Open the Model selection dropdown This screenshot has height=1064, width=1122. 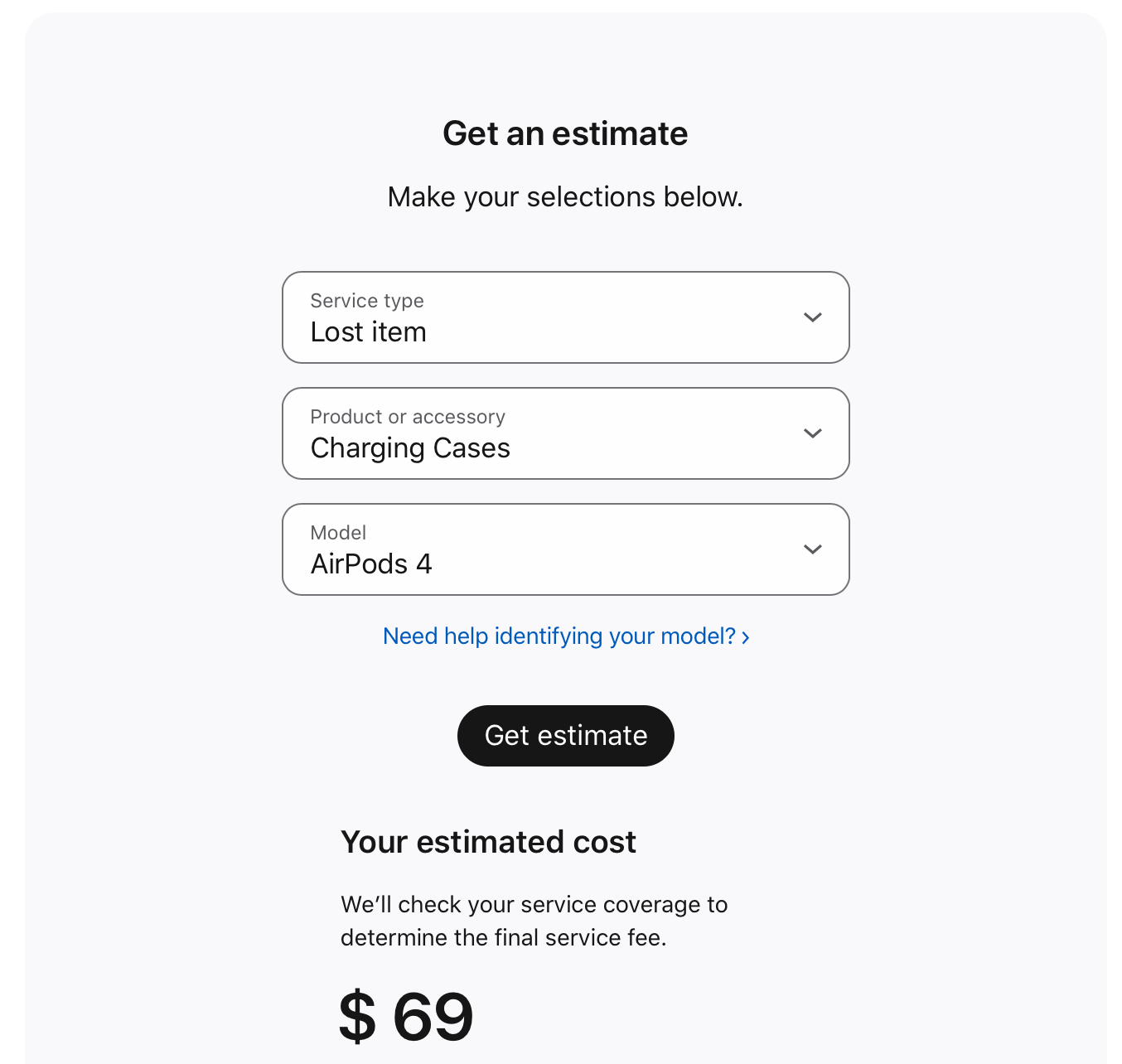(565, 549)
